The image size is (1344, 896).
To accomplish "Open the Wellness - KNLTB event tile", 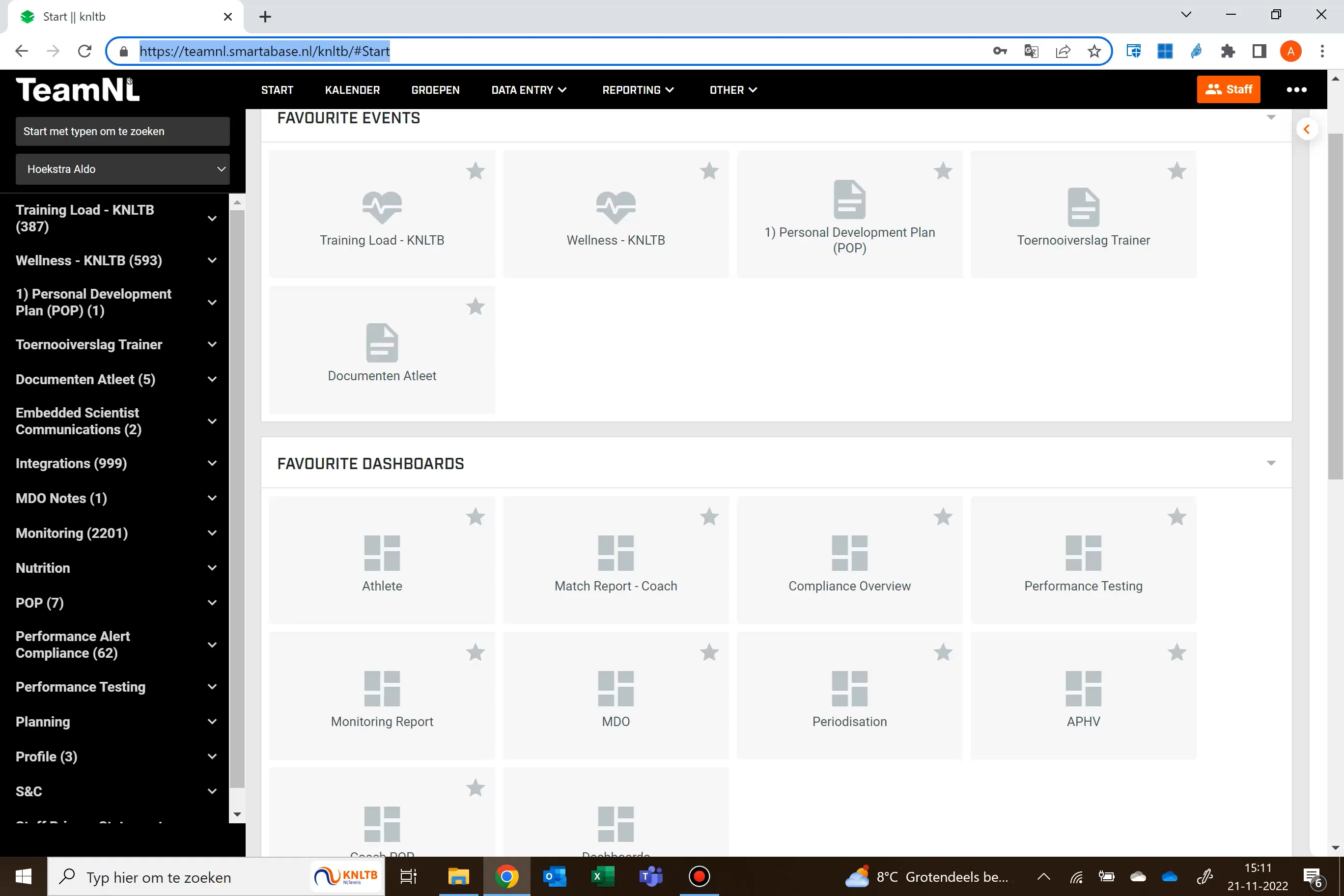I will click(616, 214).
